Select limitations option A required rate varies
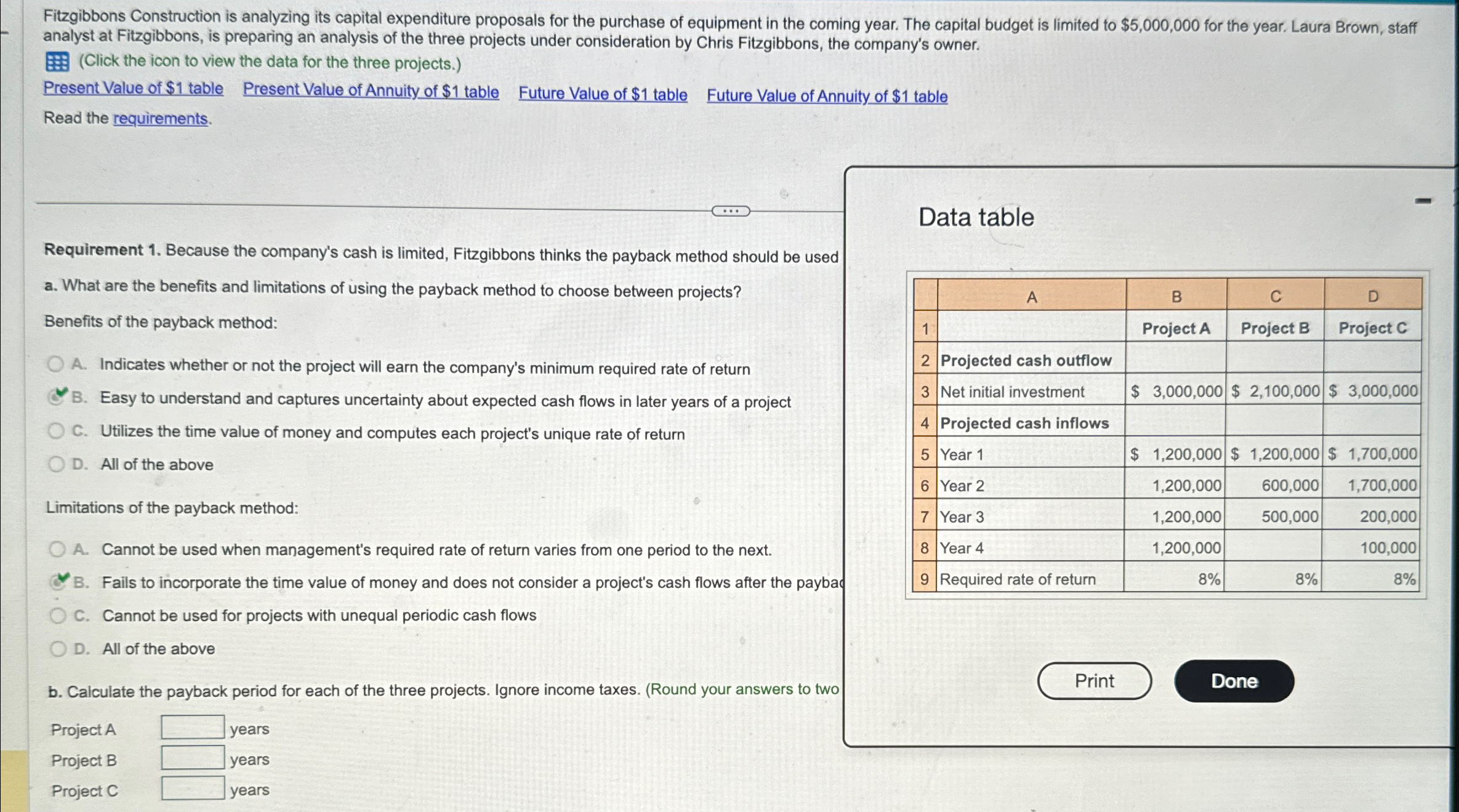This screenshot has height=812, width=1459. pos(57,549)
